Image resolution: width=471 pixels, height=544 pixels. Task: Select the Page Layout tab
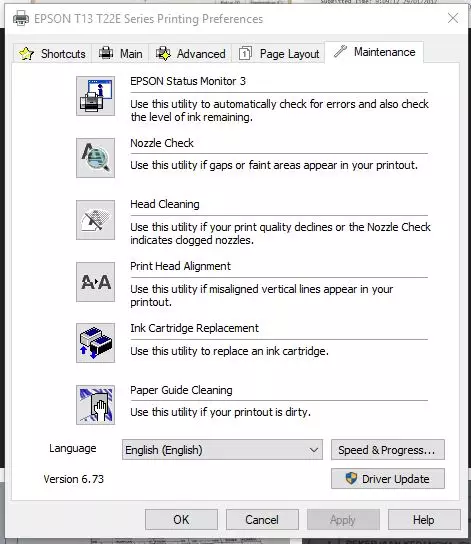coord(279,54)
